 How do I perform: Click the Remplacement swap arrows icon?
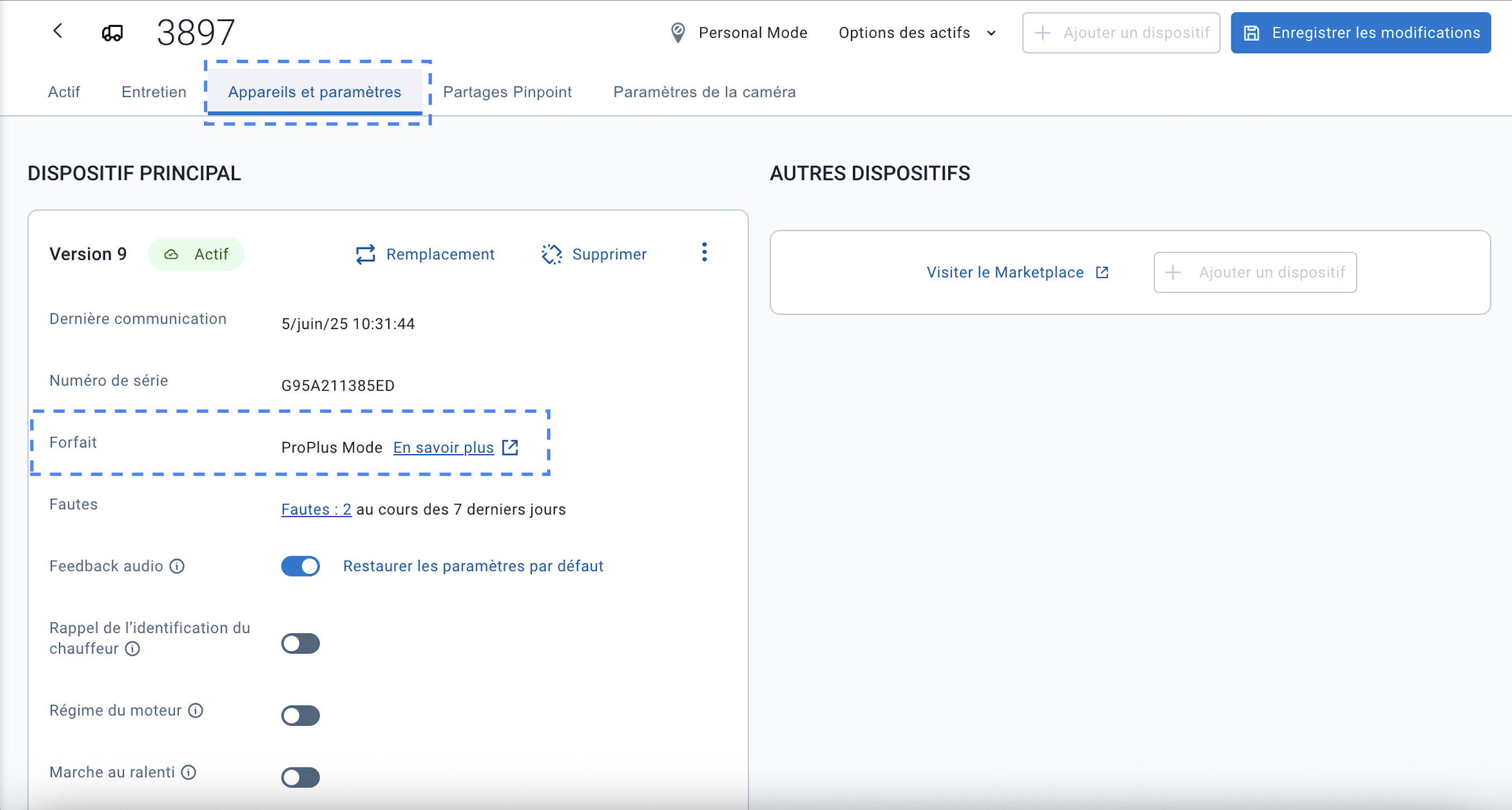[365, 255]
